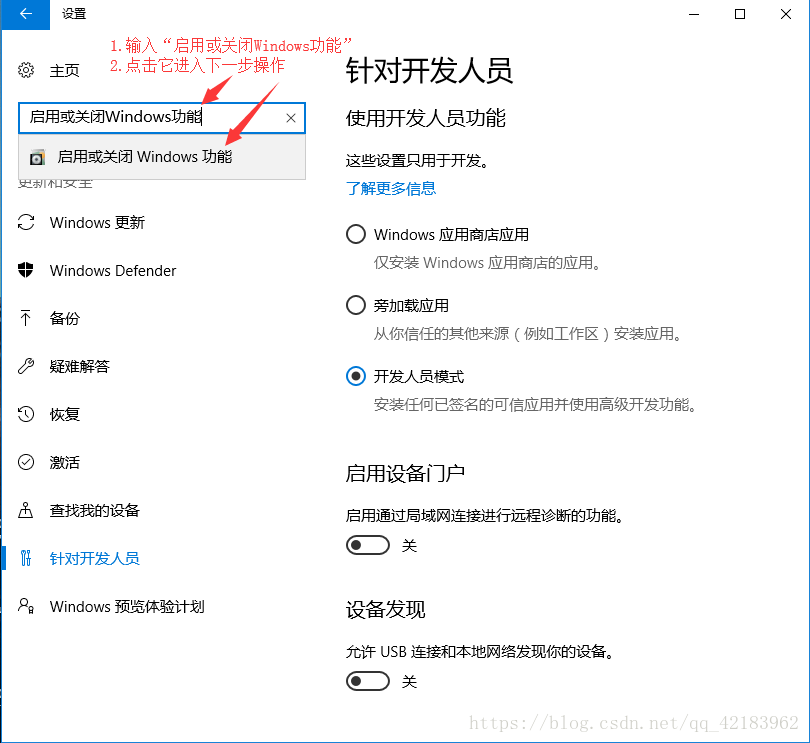Image resolution: width=810 pixels, height=743 pixels.
Task: Click the back arrow in title bar
Action: pos(25,14)
